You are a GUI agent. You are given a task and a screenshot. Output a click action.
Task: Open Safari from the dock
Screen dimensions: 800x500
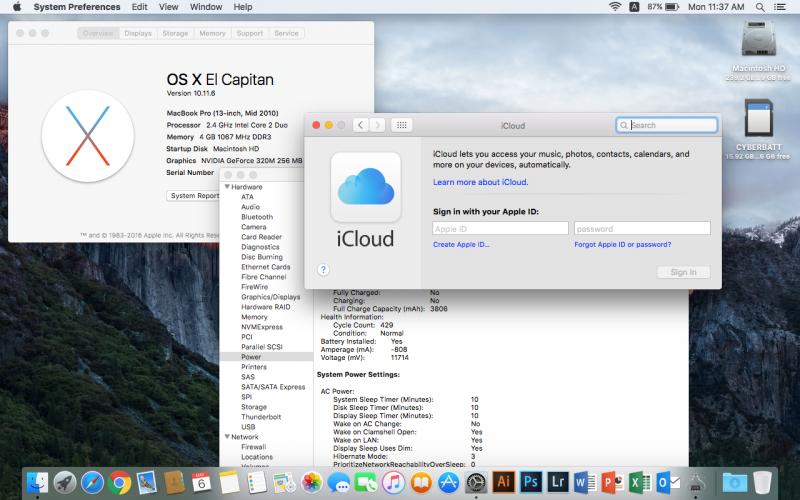pos(92,482)
